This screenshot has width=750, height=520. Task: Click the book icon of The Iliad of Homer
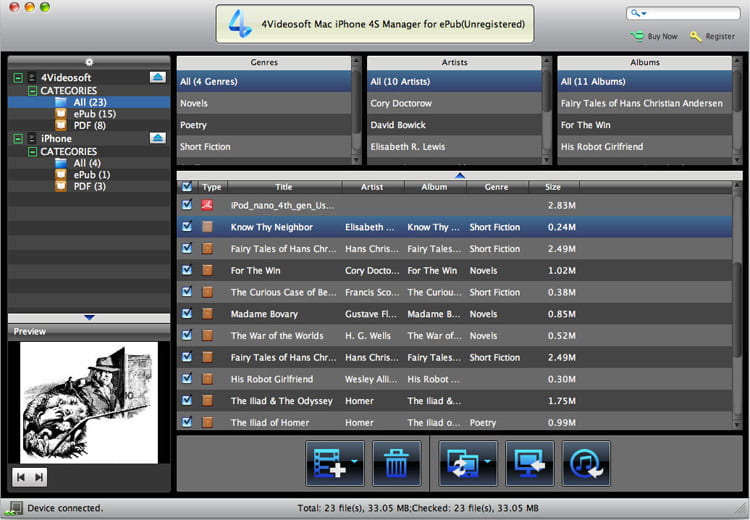coord(207,422)
